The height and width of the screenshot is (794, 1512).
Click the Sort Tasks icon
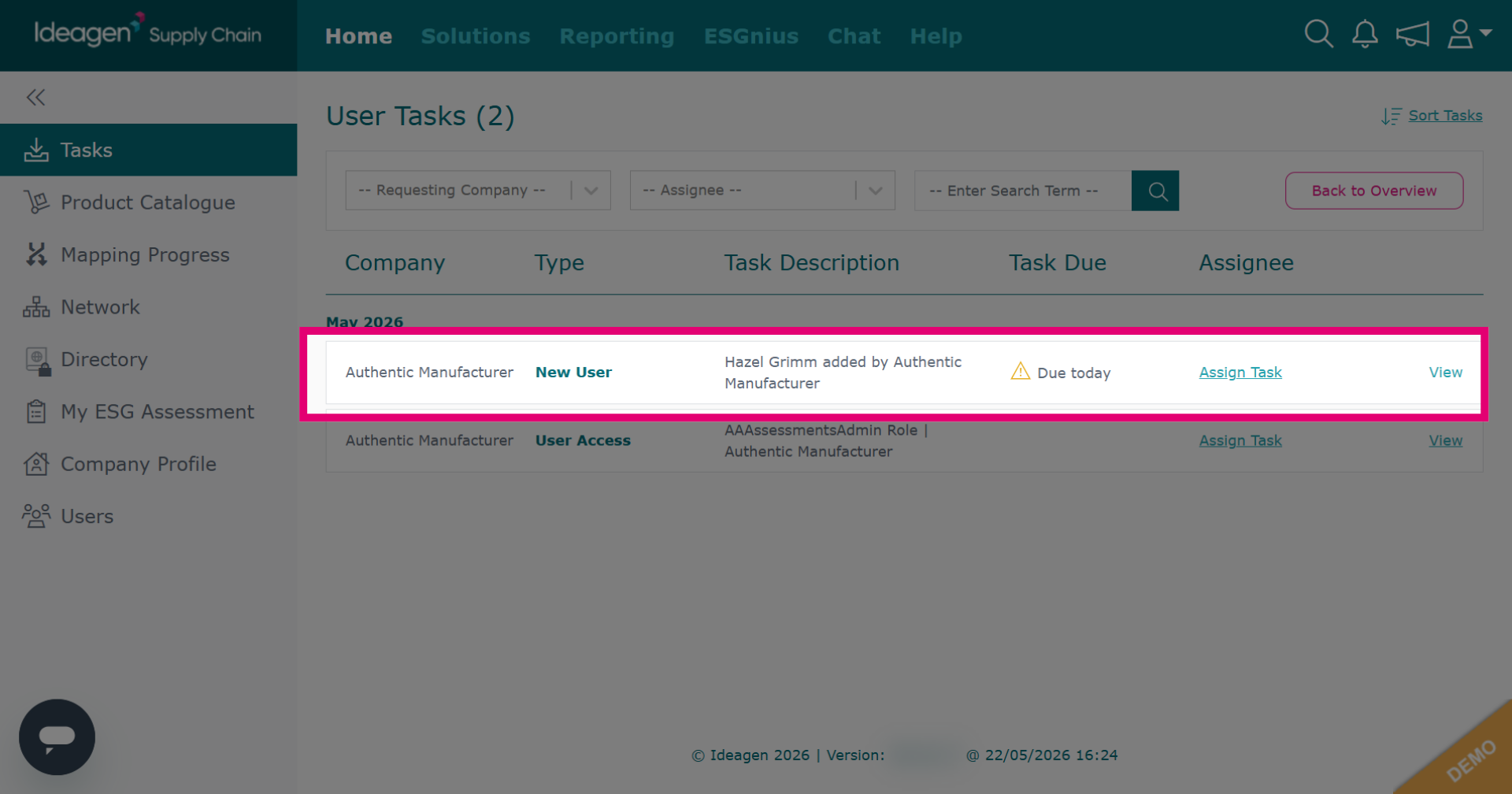pyautogui.click(x=1392, y=116)
